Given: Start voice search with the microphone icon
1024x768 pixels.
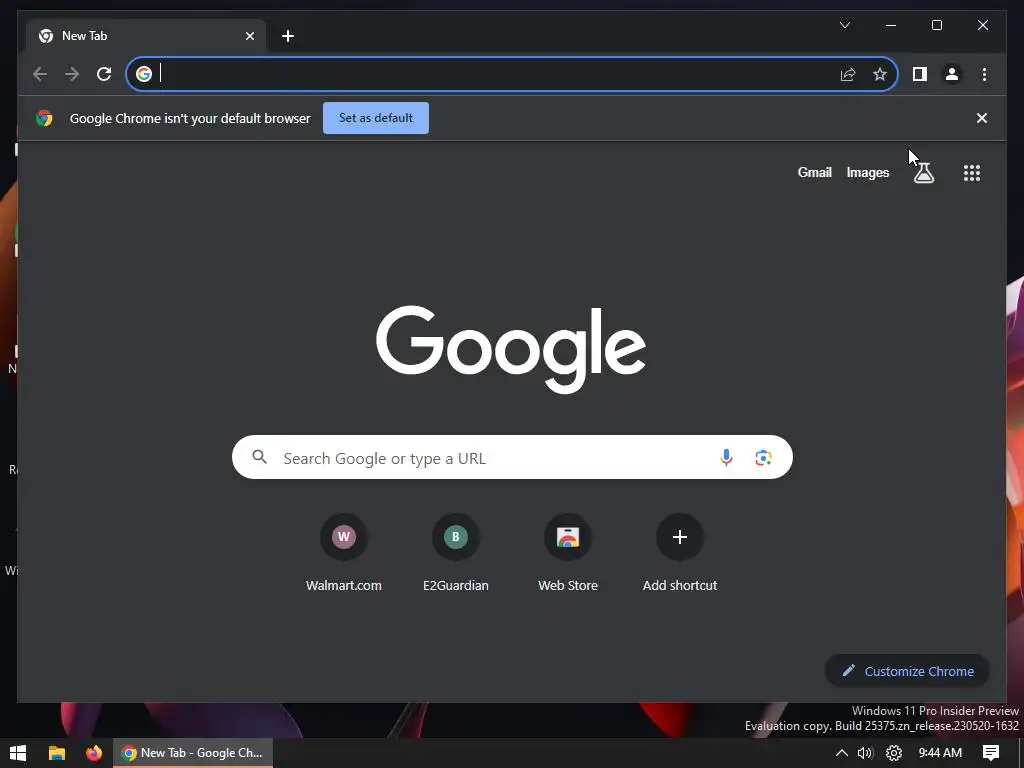Looking at the screenshot, I should [x=726, y=458].
